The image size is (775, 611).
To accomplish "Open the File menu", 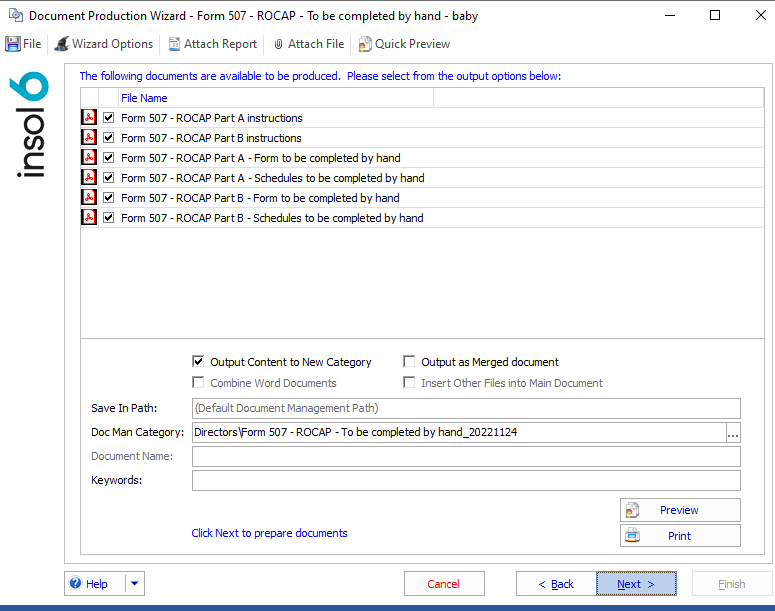I will pos(24,44).
